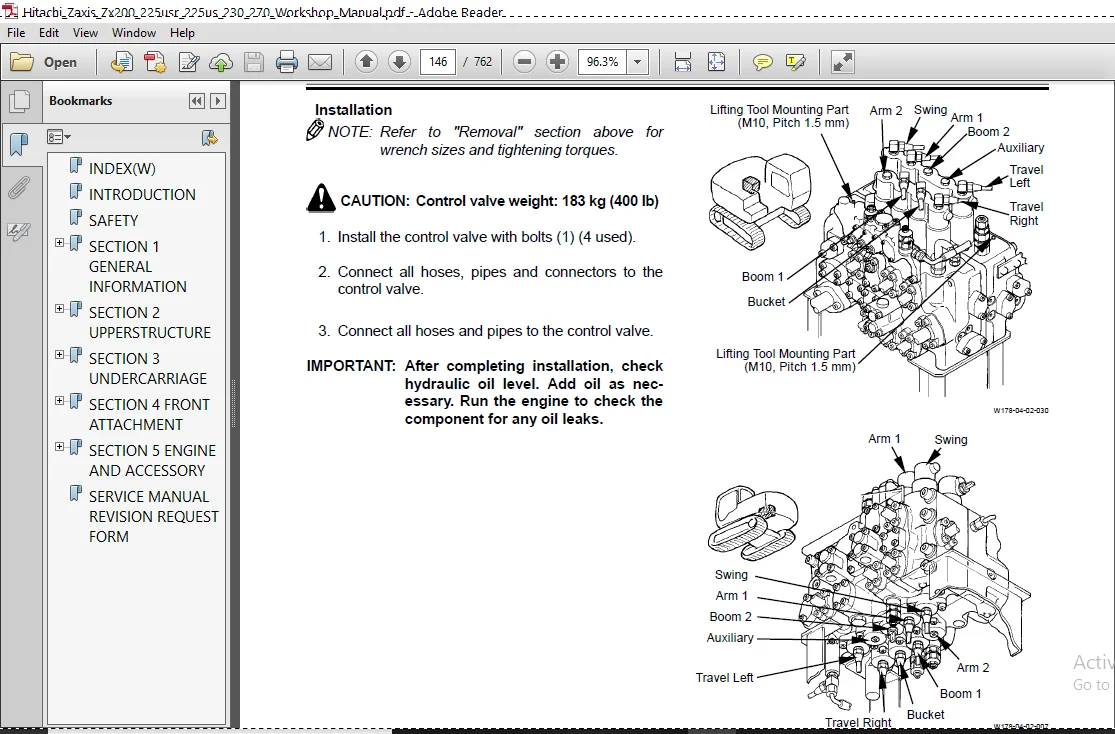Open the File menu
This screenshot has height=734, width=1115.
16,33
